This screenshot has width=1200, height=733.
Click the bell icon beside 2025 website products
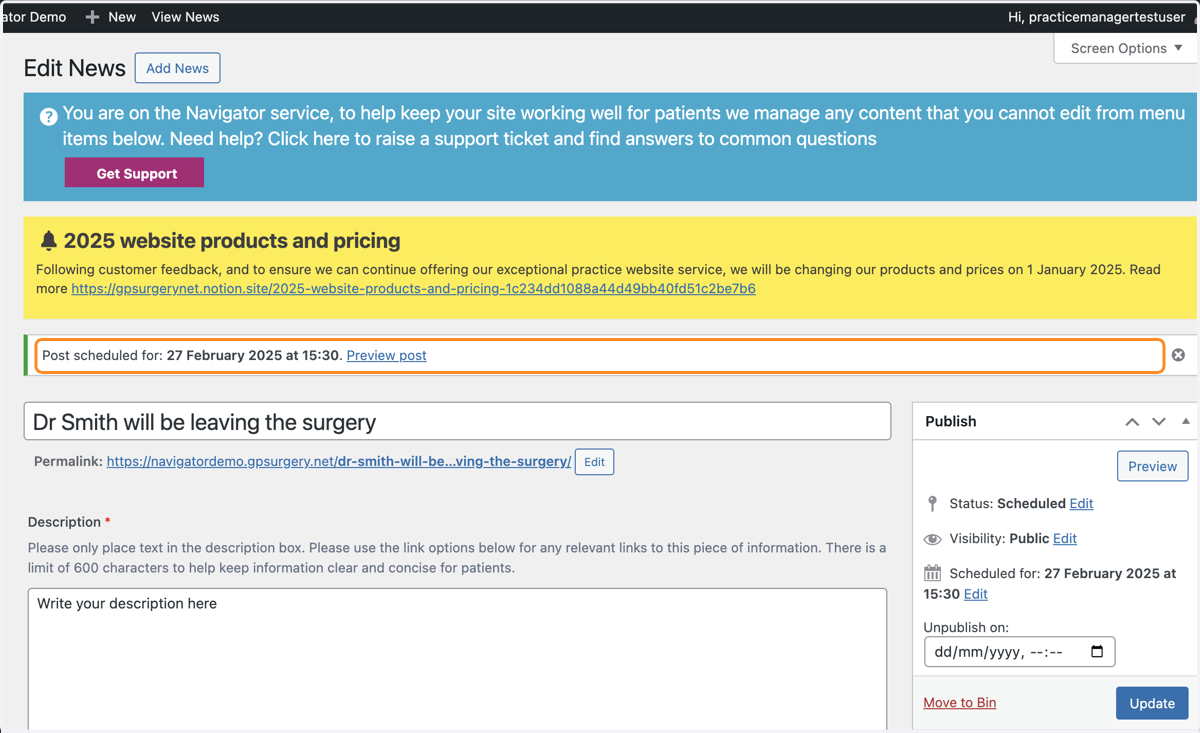(48, 241)
